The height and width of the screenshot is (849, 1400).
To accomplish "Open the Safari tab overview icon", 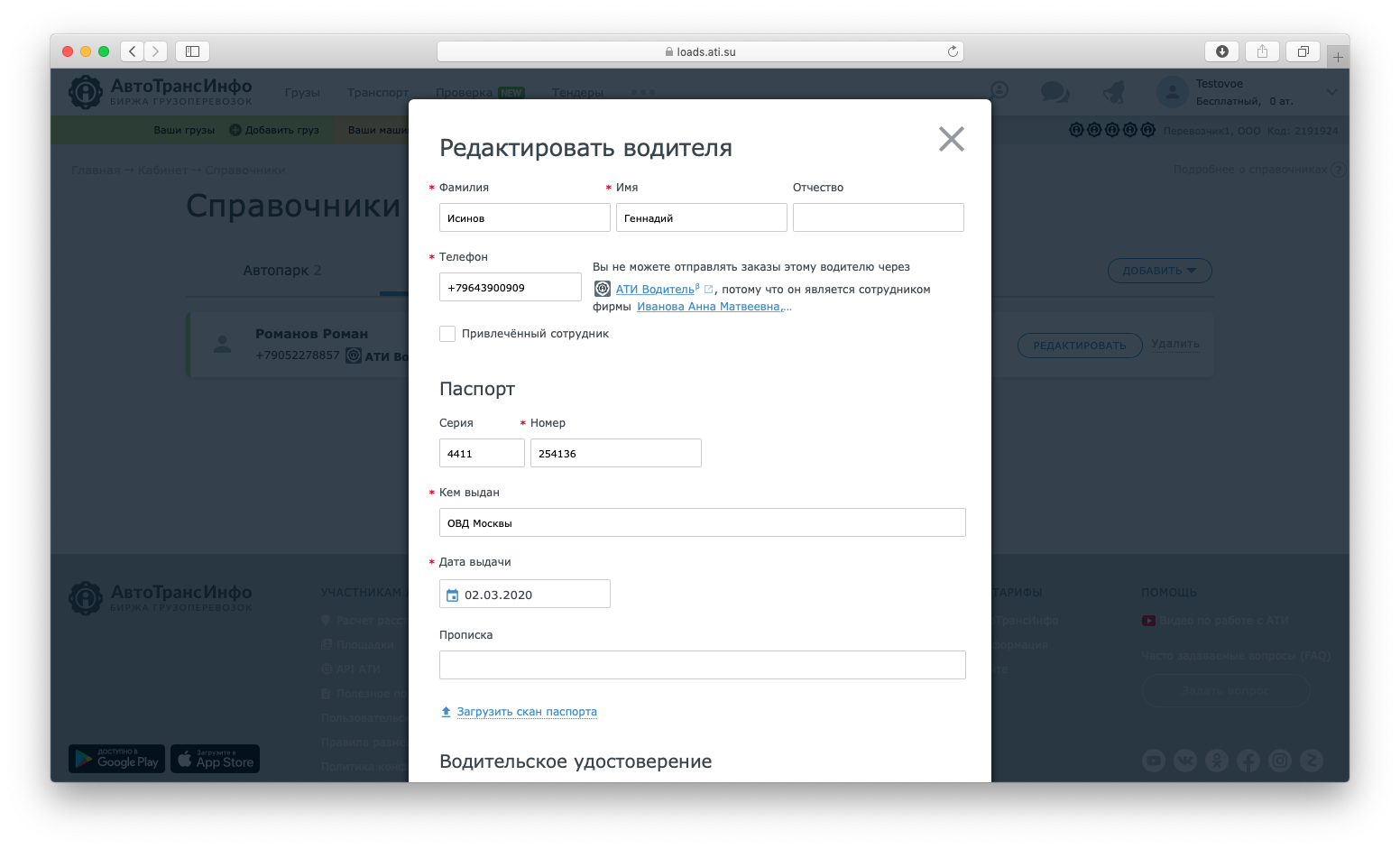I will (x=1303, y=51).
